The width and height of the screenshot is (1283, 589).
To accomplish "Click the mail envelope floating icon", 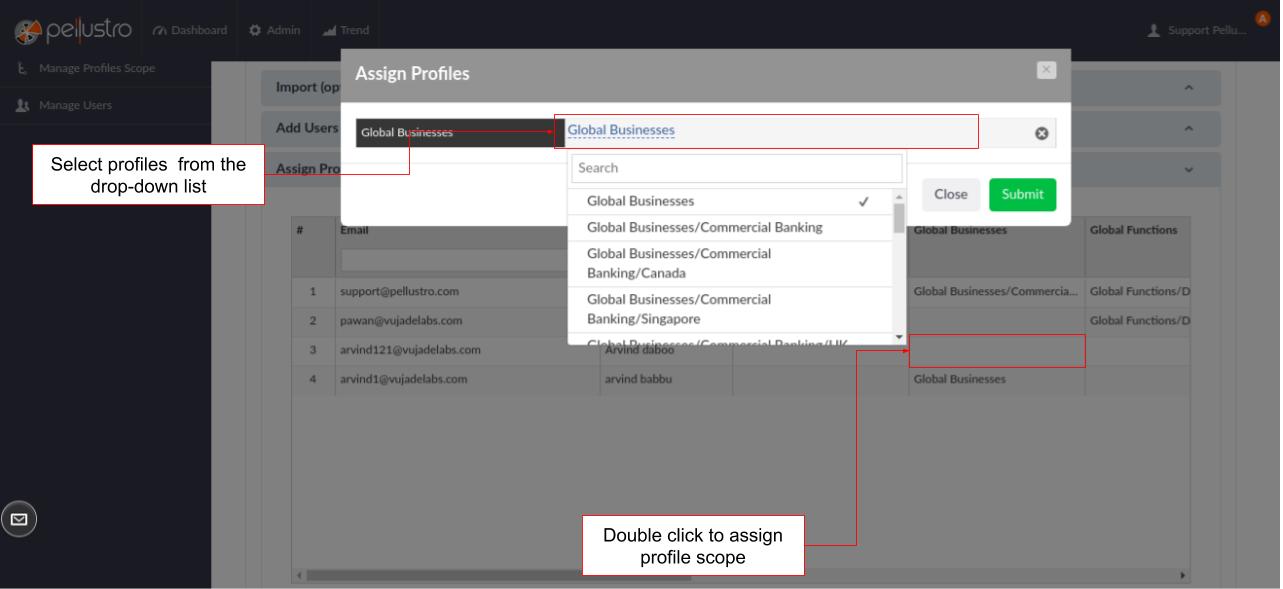I will tap(20, 519).
